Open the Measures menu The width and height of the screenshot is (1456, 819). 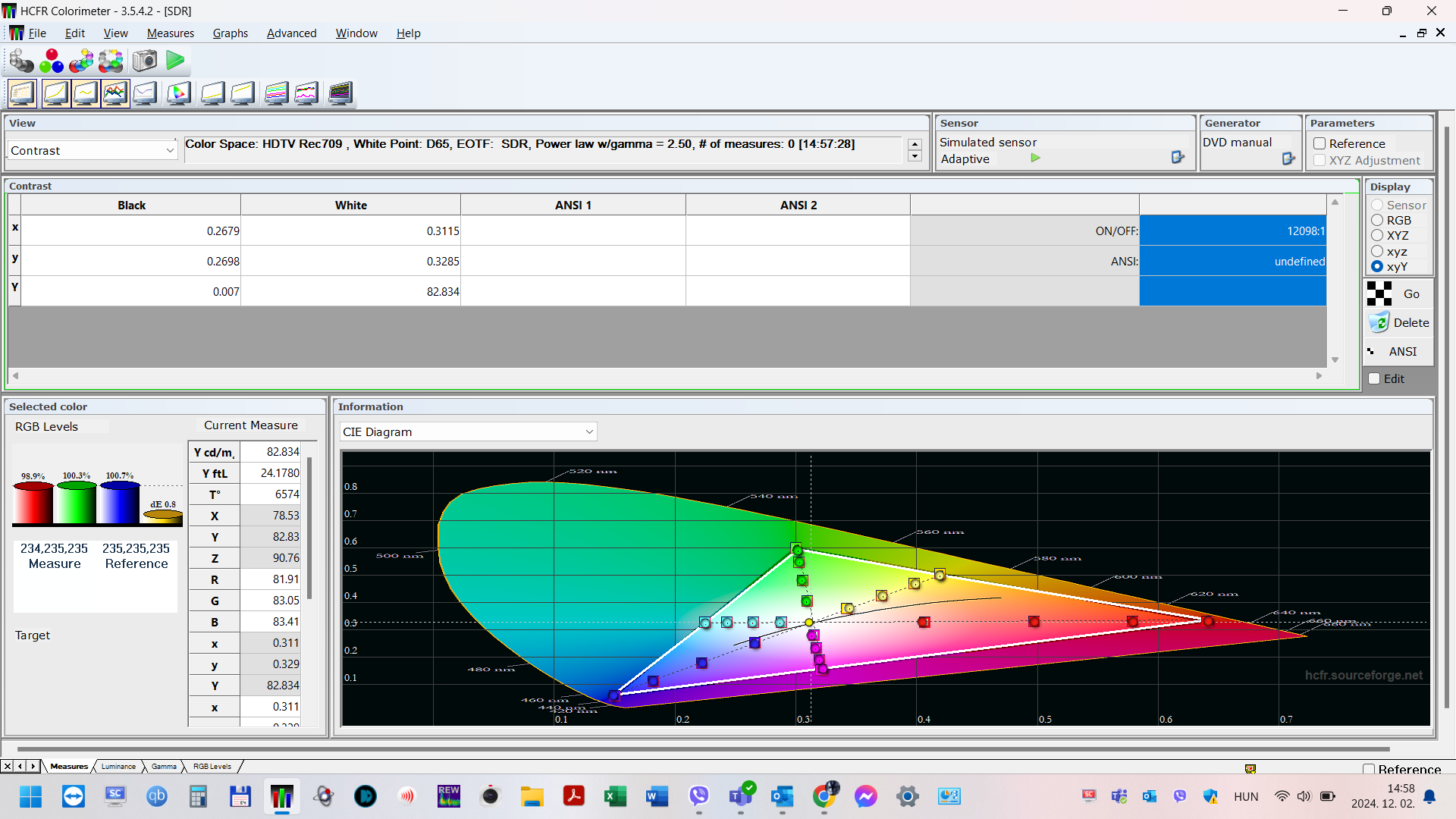(x=171, y=33)
